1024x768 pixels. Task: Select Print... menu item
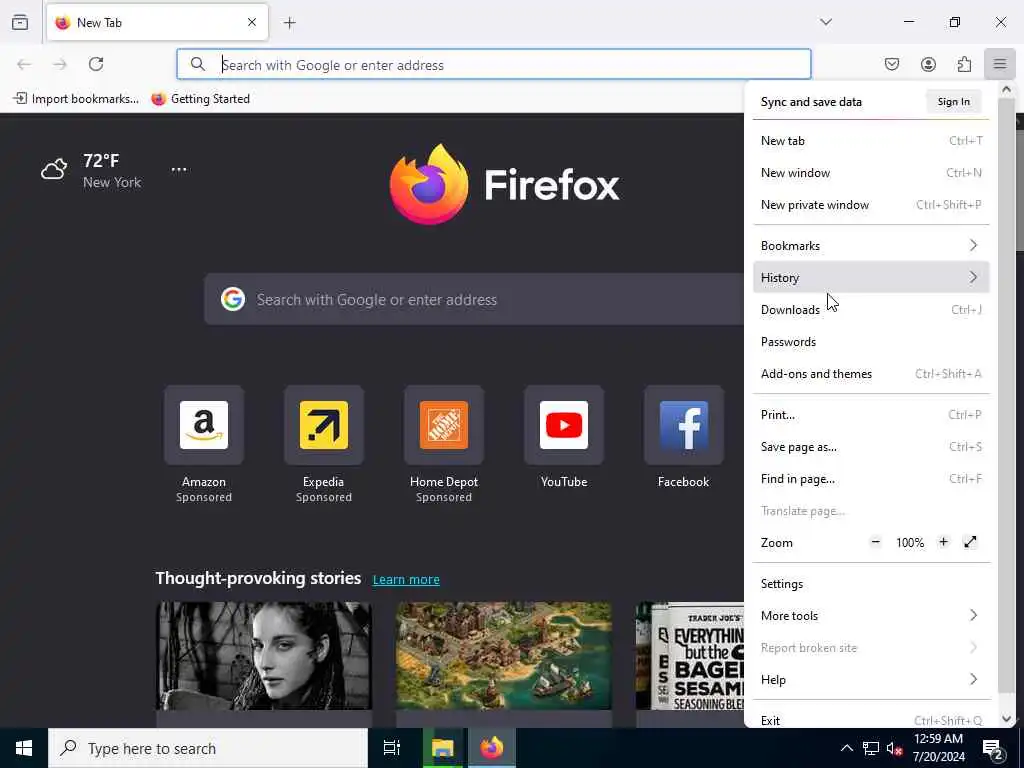(x=871, y=415)
